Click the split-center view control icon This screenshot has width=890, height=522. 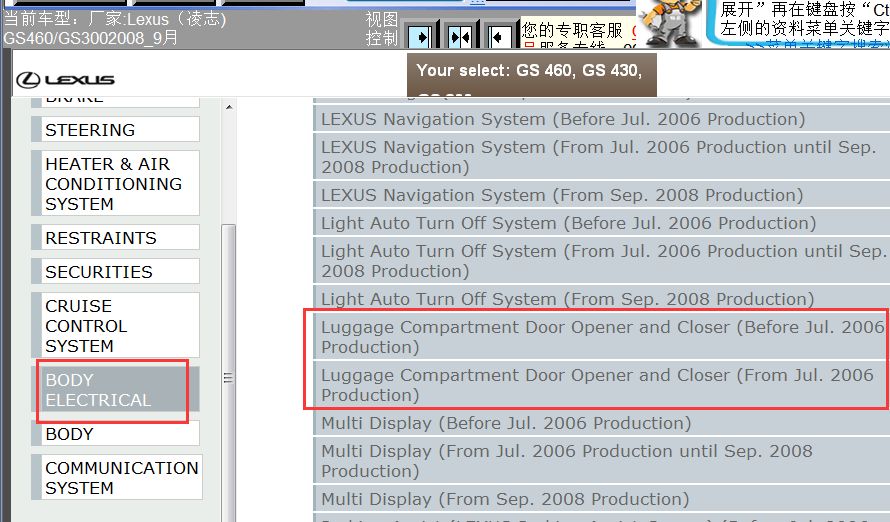coord(460,37)
